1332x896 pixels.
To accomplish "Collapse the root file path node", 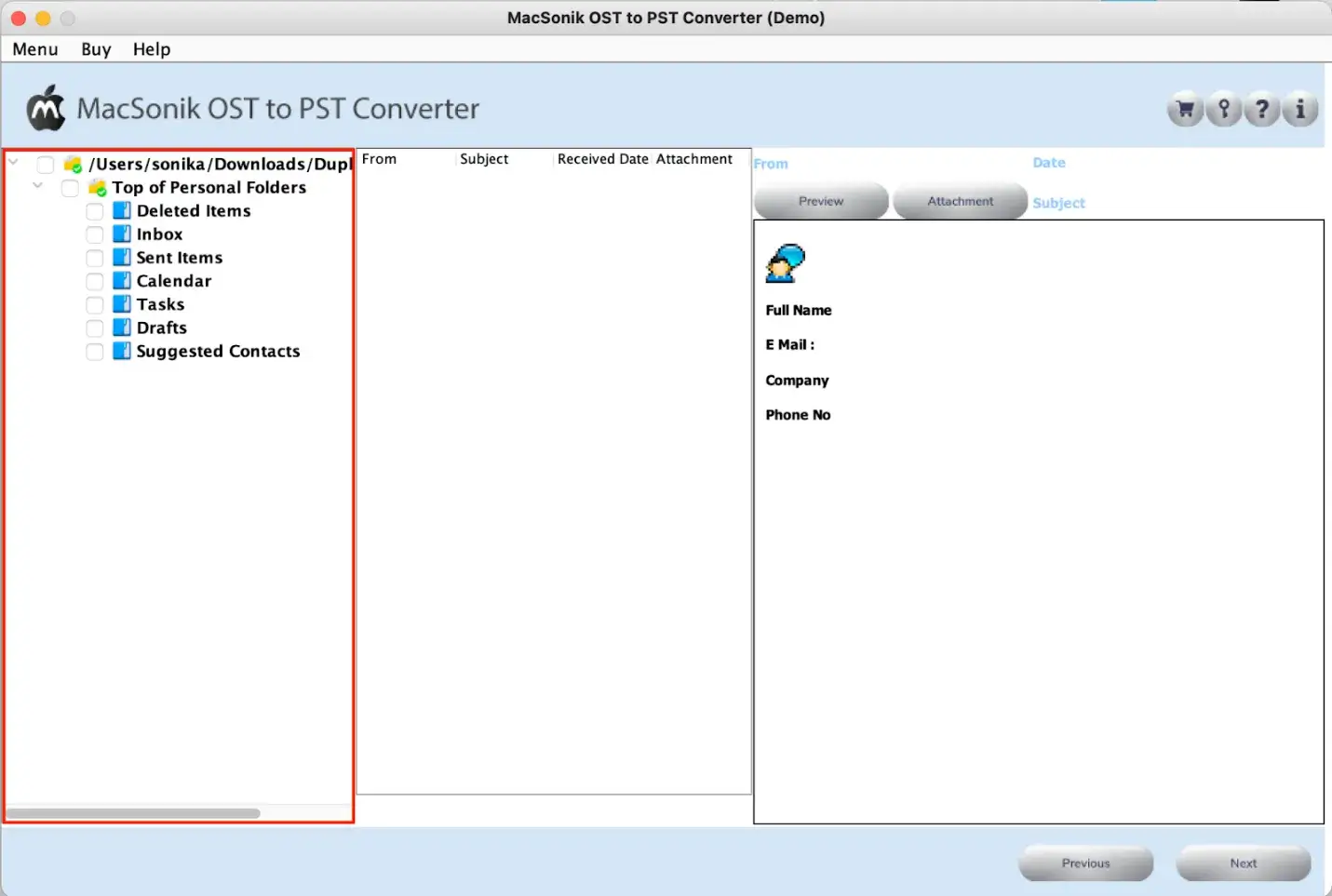I will point(13,162).
